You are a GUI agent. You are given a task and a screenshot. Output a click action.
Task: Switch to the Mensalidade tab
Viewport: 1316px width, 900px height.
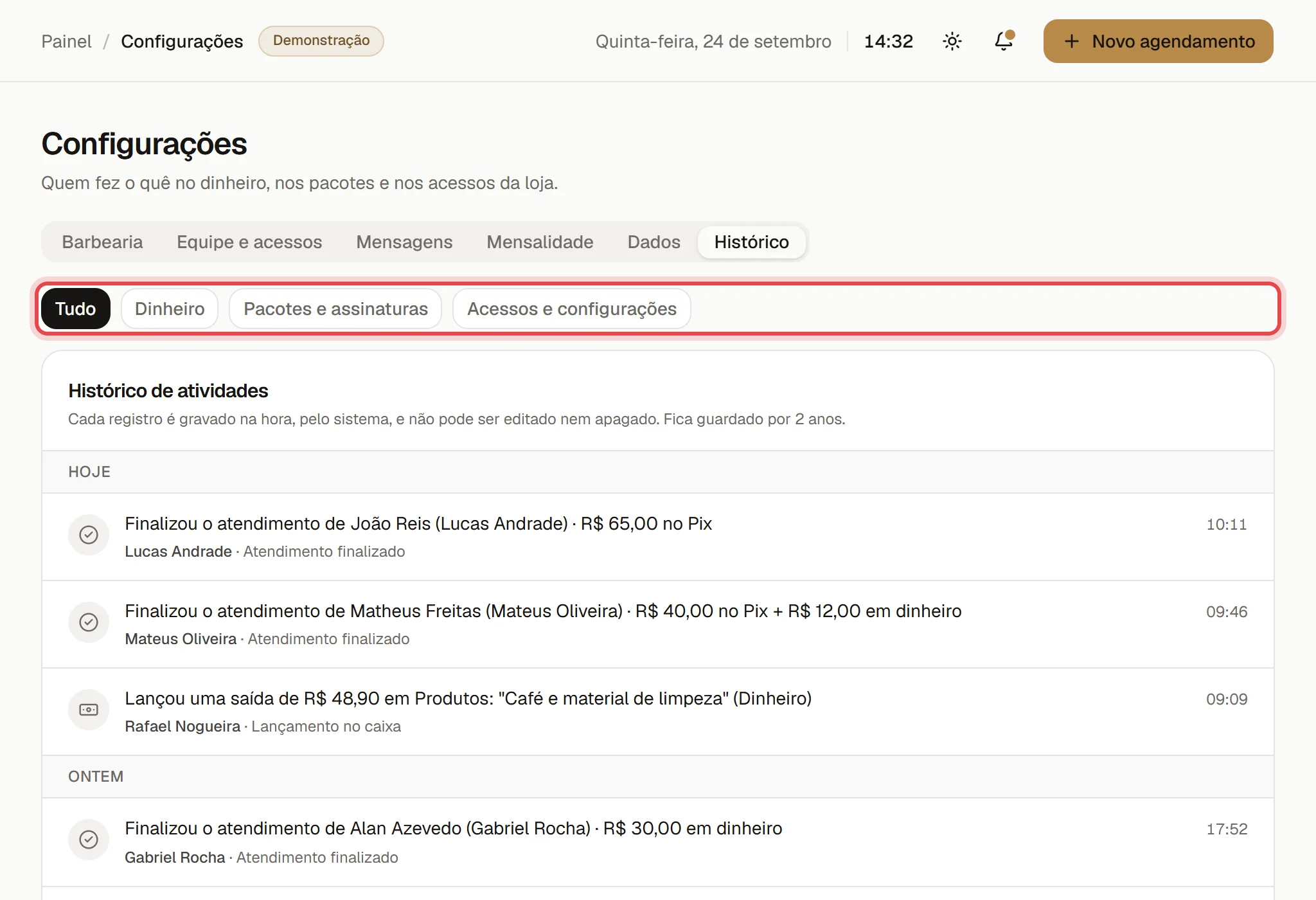[540, 242]
